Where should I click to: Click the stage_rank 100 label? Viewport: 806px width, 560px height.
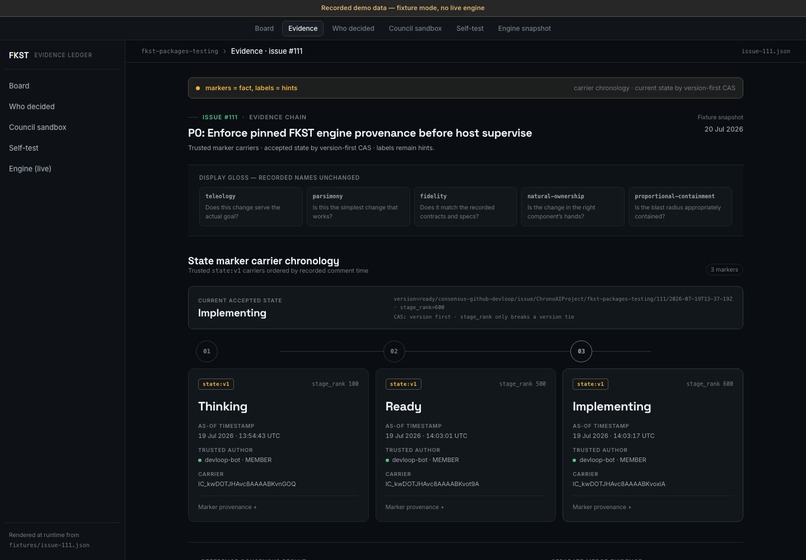click(x=335, y=384)
